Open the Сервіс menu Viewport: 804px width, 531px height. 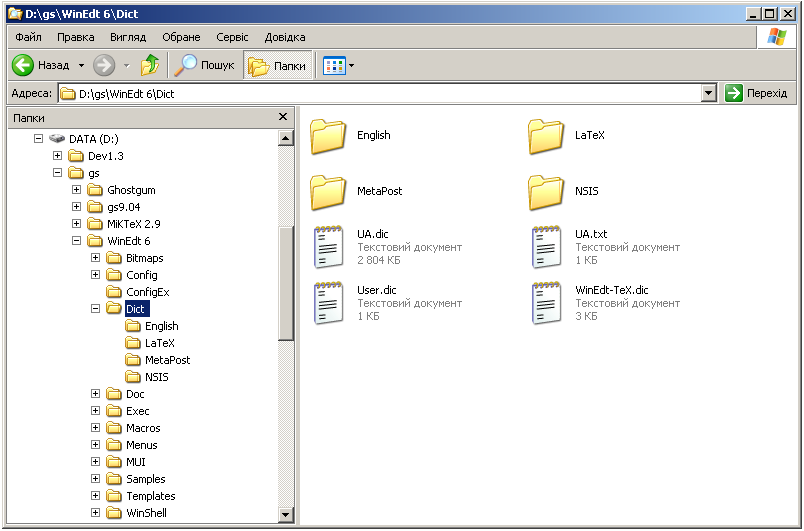tap(232, 37)
